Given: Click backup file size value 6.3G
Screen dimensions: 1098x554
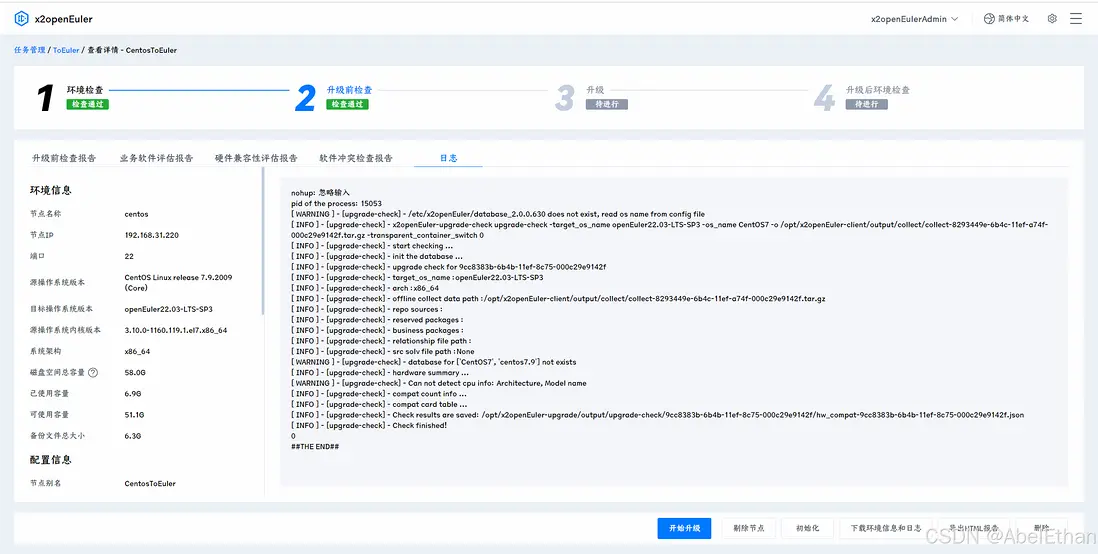Looking at the screenshot, I should point(133,436).
